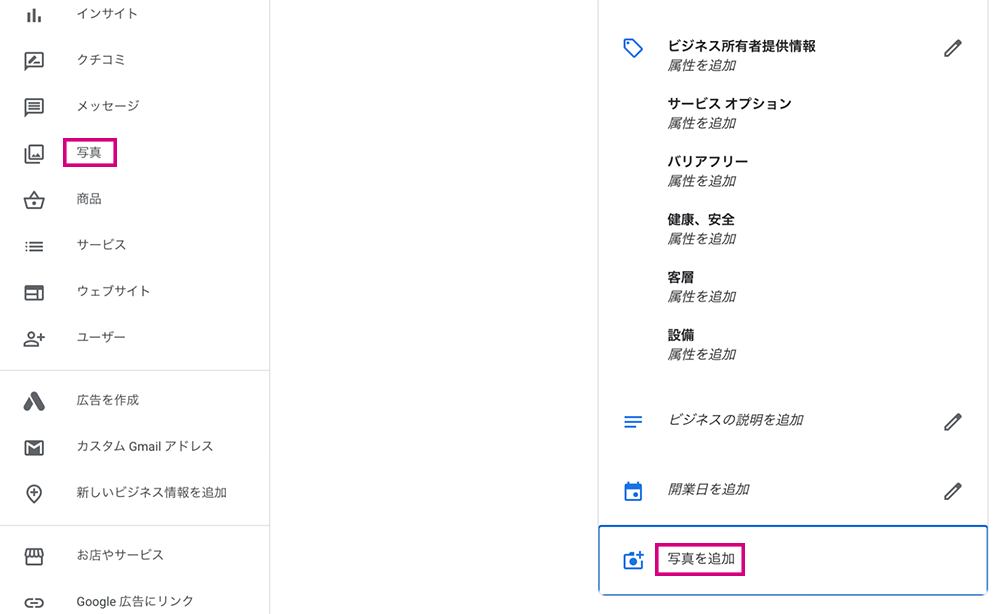Click pencil icon beside ビジネスの説明を追加
This screenshot has height=614, width=1000.
pos(952,422)
